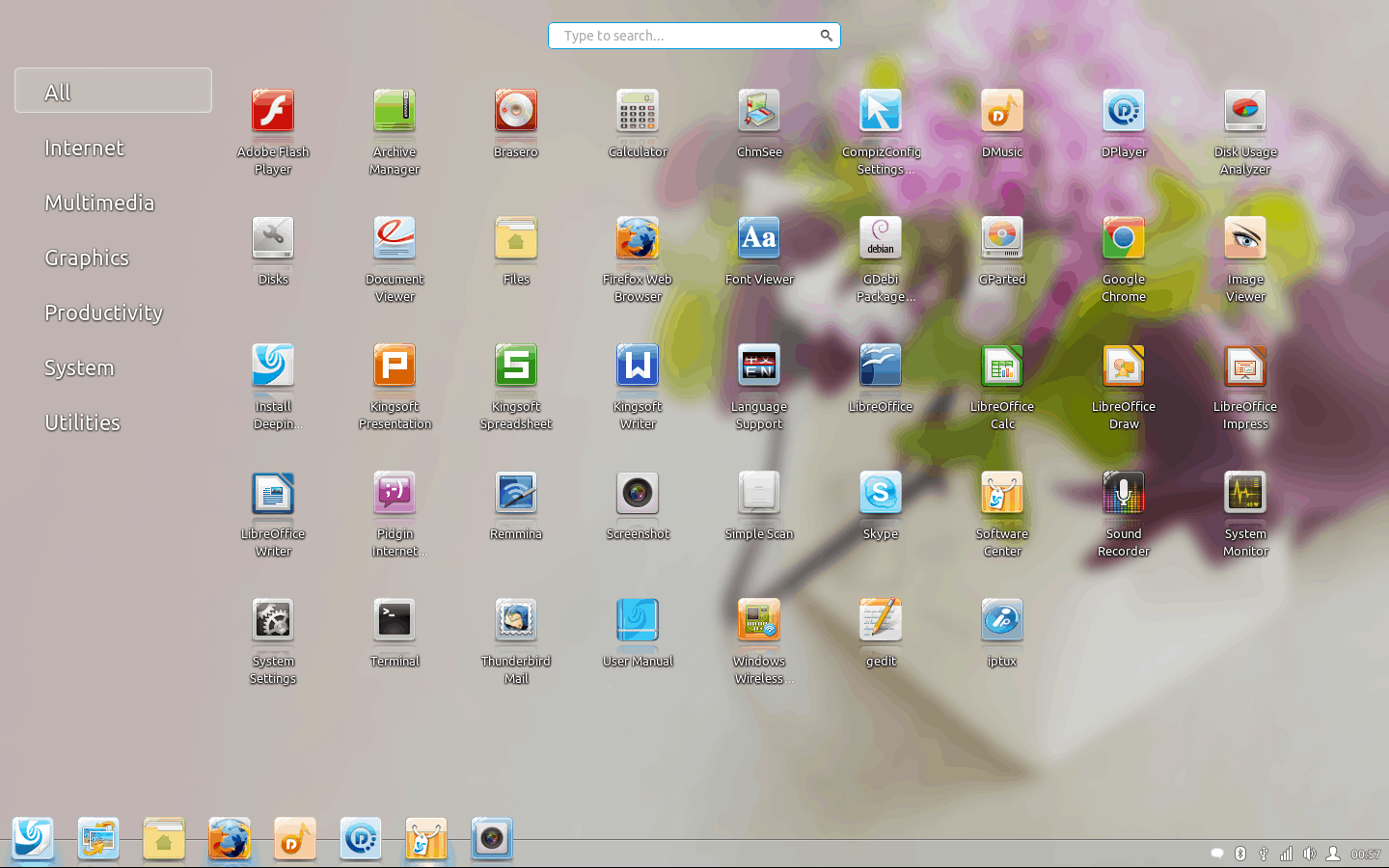Launch Google Chrome
The width and height of the screenshot is (1389, 868).
[x=1124, y=238]
